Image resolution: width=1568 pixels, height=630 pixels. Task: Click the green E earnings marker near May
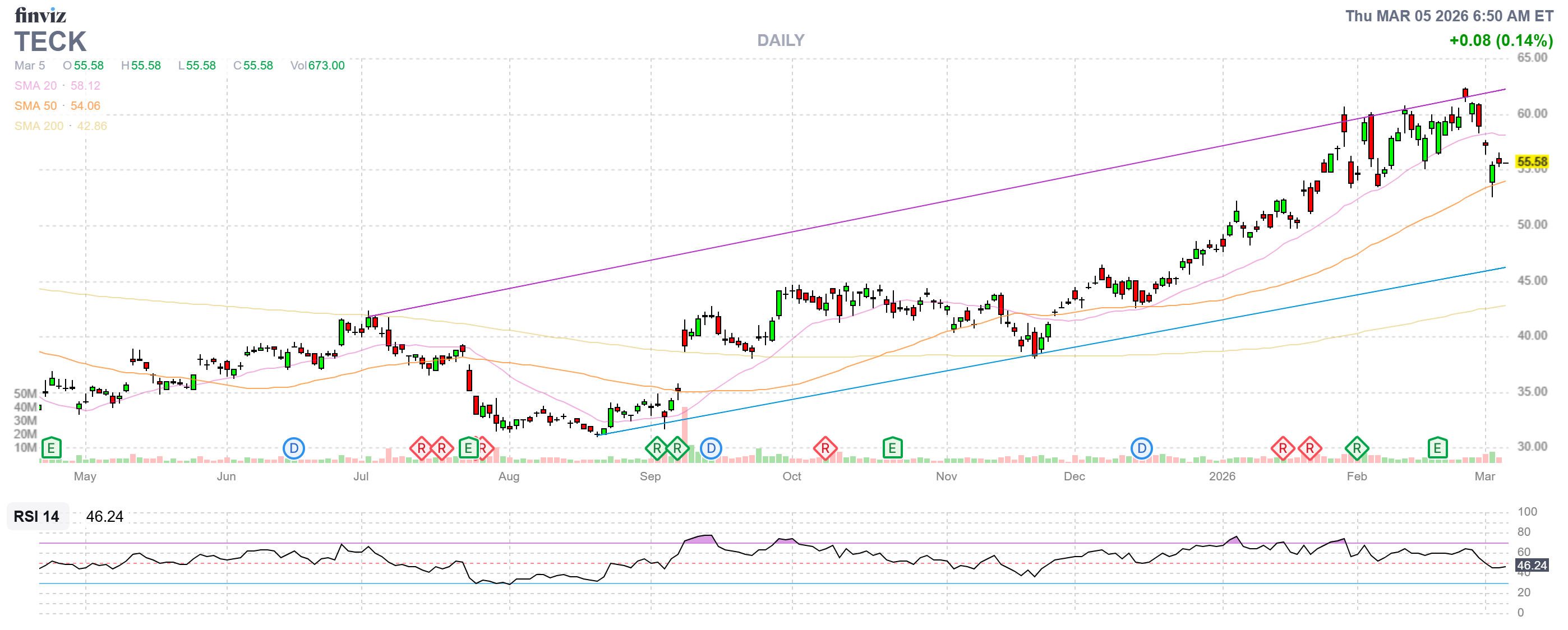51,449
